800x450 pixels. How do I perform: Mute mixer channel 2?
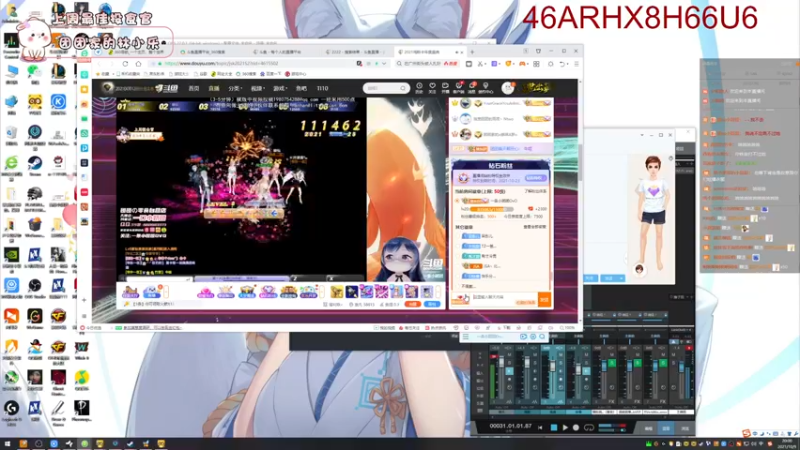535,355
